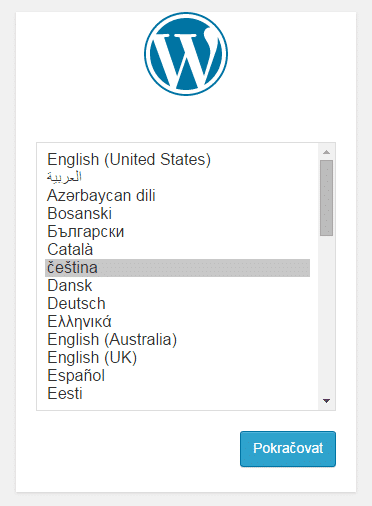Viewport: 372px width, 506px height.
Task: Select Español in the list
Action: [x=177, y=376]
